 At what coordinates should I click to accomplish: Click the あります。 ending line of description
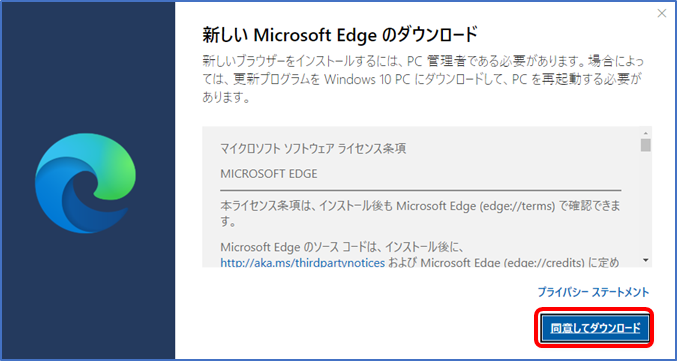[x=226, y=98]
